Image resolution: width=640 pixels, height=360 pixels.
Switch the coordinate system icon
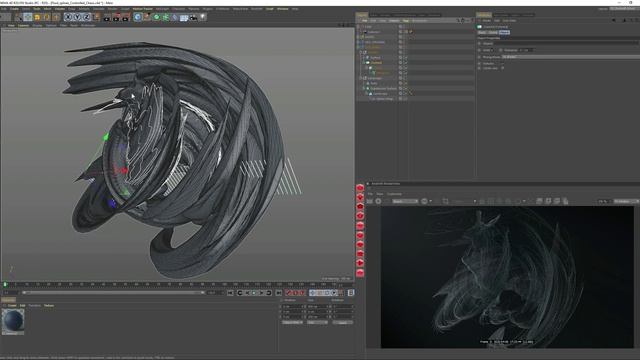[96, 17]
